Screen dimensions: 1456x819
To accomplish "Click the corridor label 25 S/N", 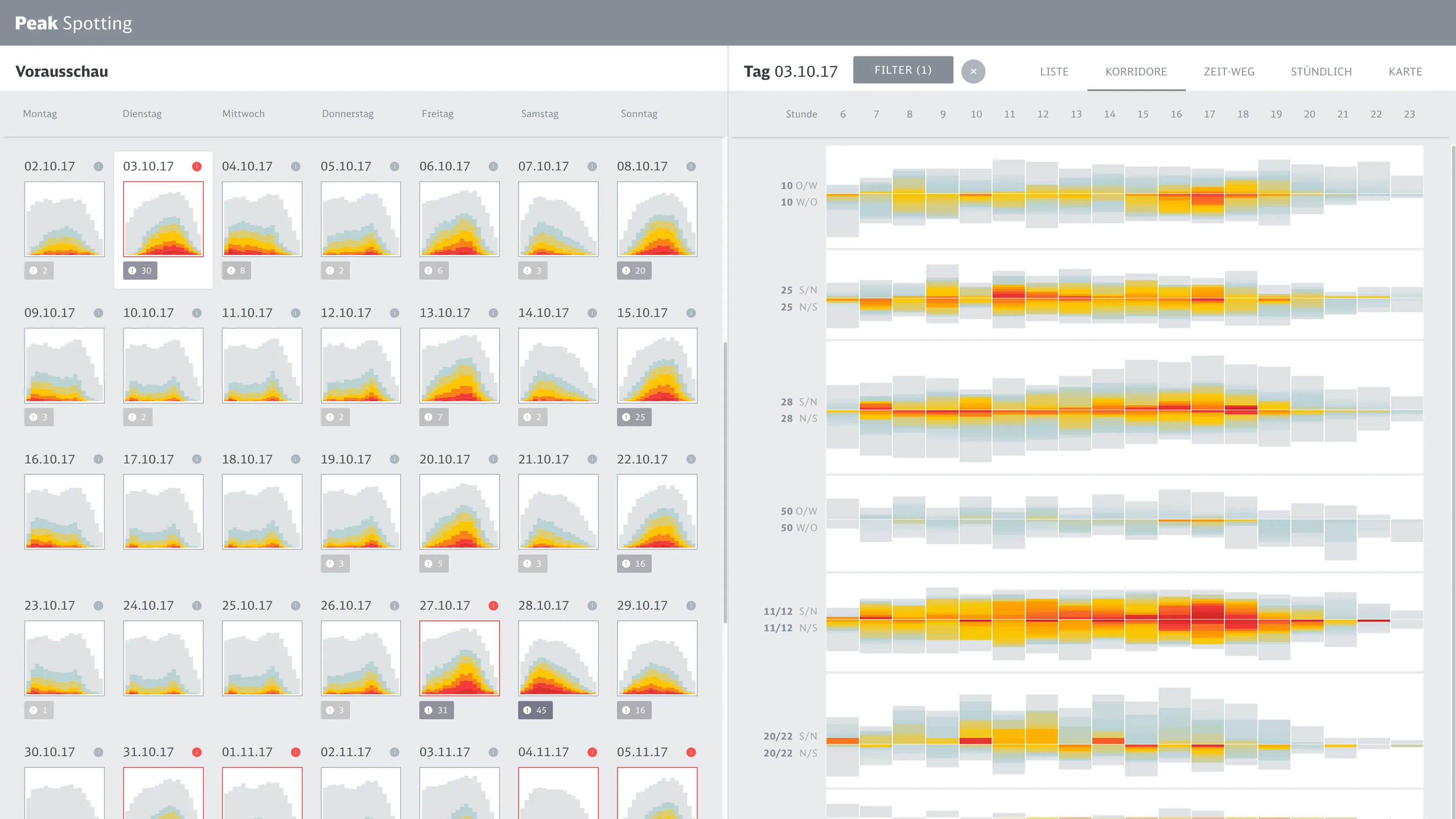I will coord(799,290).
